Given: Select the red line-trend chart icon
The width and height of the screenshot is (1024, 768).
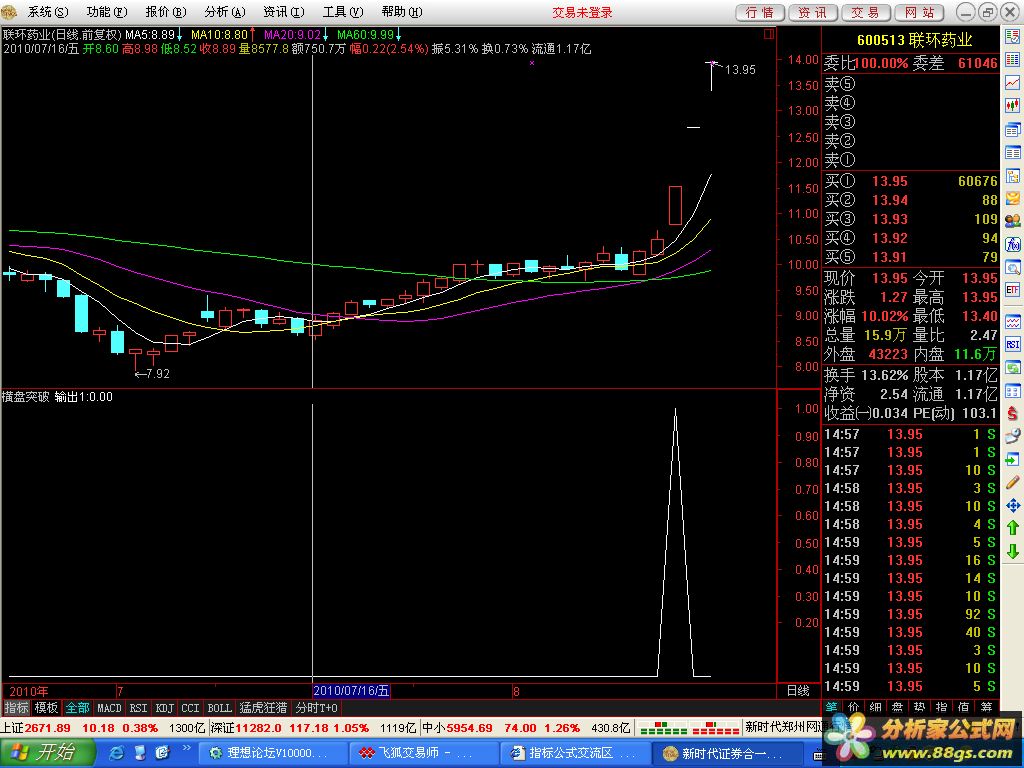Looking at the screenshot, I should pos(1012,84).
